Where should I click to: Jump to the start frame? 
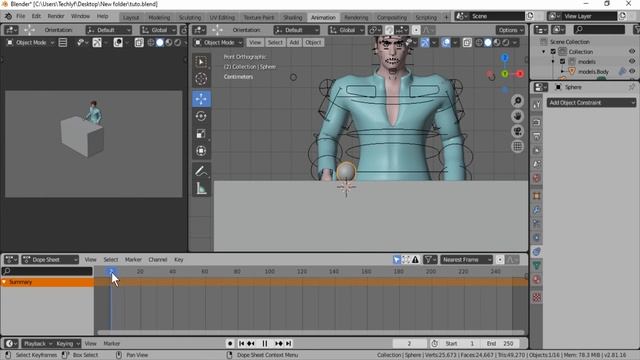point(241,344)
